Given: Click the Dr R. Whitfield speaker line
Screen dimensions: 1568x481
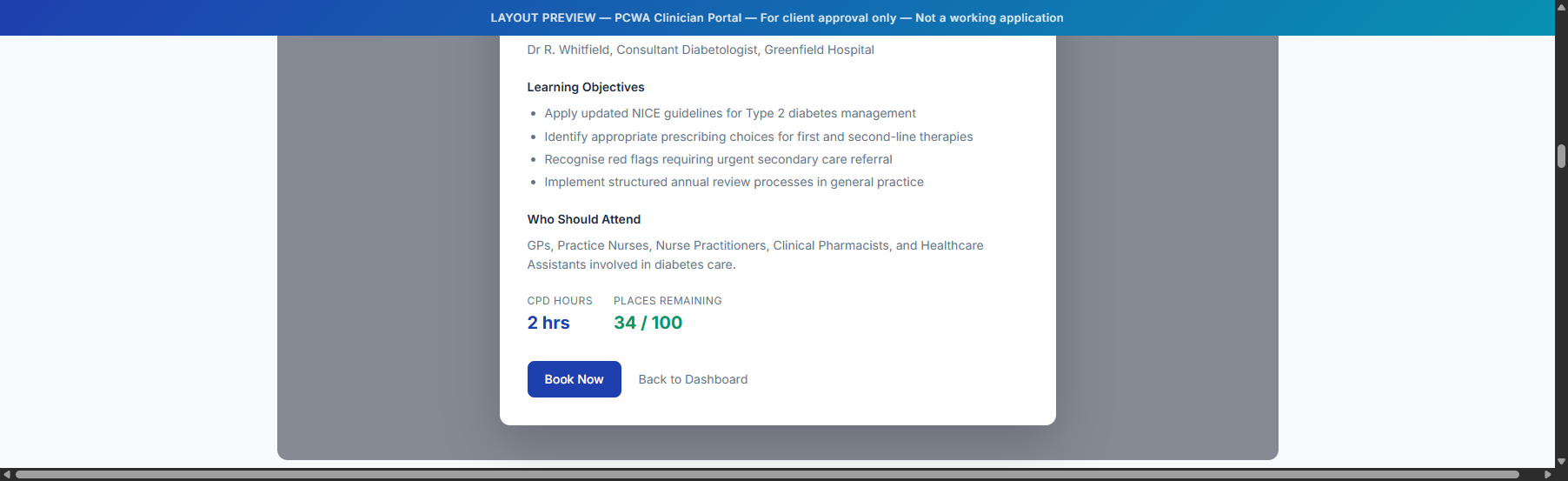Looking at the screenshot, I should coord(700,50).
